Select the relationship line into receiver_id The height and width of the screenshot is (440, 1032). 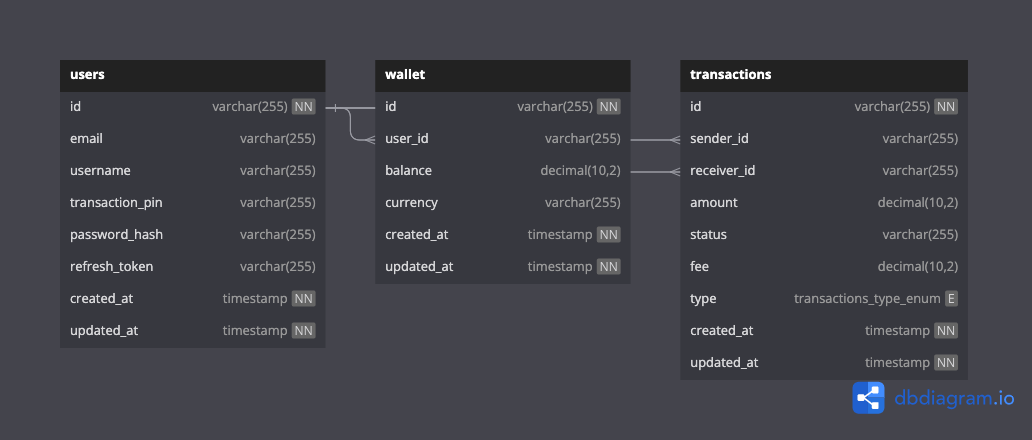pos(655,172)
